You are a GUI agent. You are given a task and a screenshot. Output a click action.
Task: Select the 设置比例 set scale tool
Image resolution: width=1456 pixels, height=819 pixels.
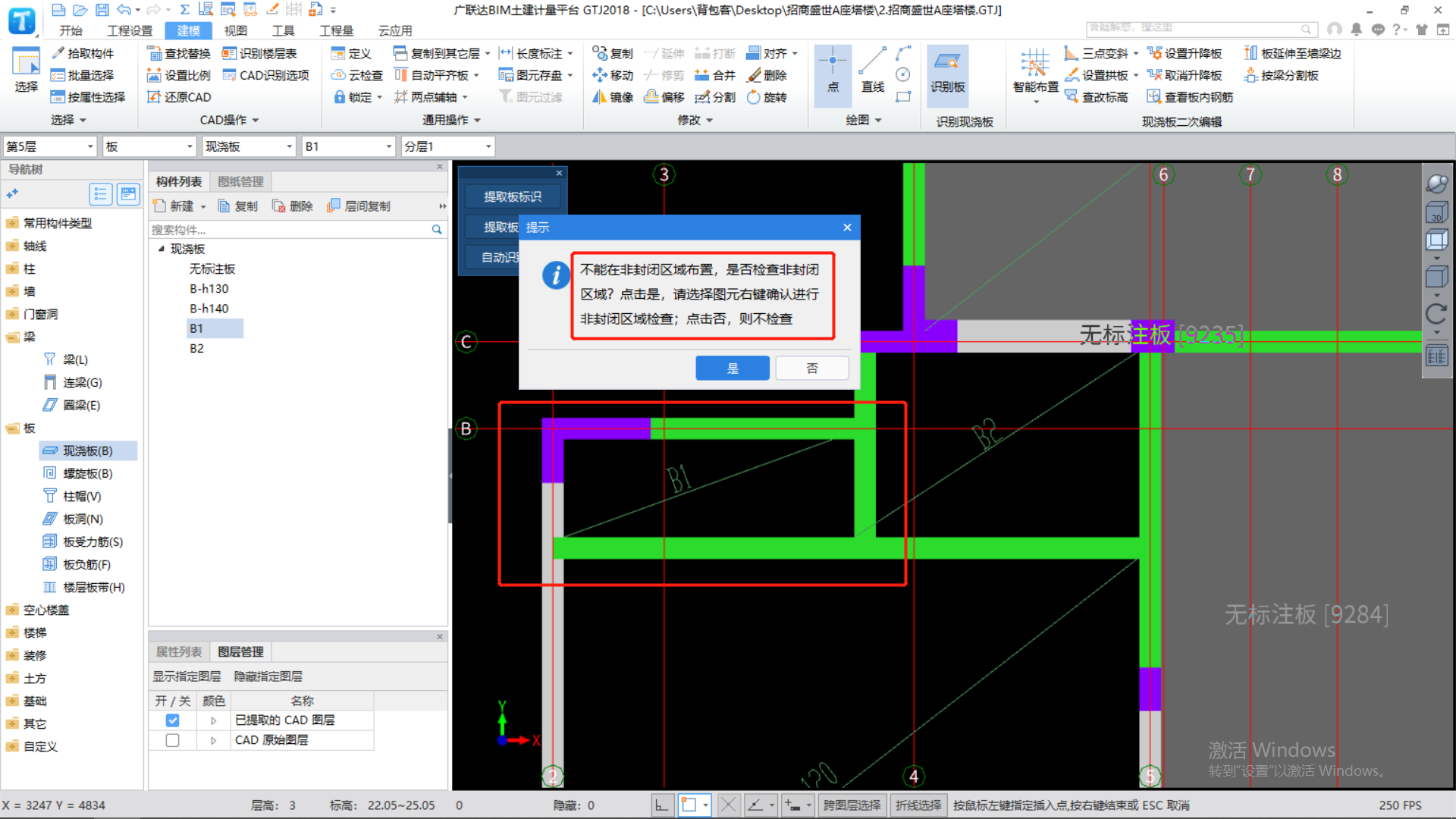[x=178, y=75]
